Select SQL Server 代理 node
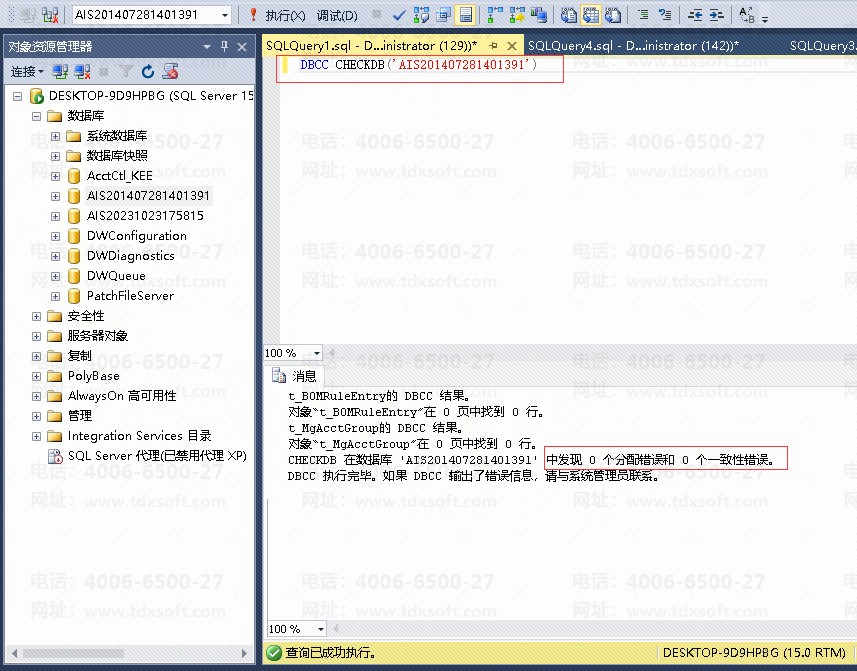The image size is (857, 671). [156, 456]
